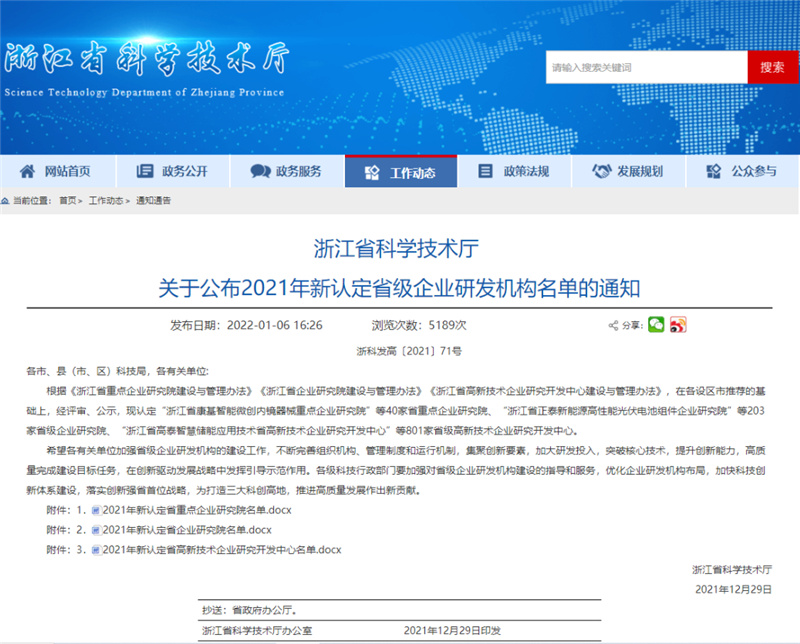
Task: Select the highlighted 工作动态 tab
Action: click(401, 172)
